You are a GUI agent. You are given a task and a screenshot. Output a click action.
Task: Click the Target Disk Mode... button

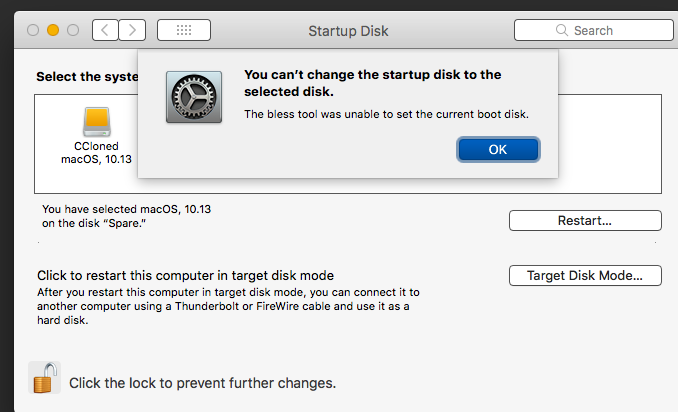tap(585, 275)
